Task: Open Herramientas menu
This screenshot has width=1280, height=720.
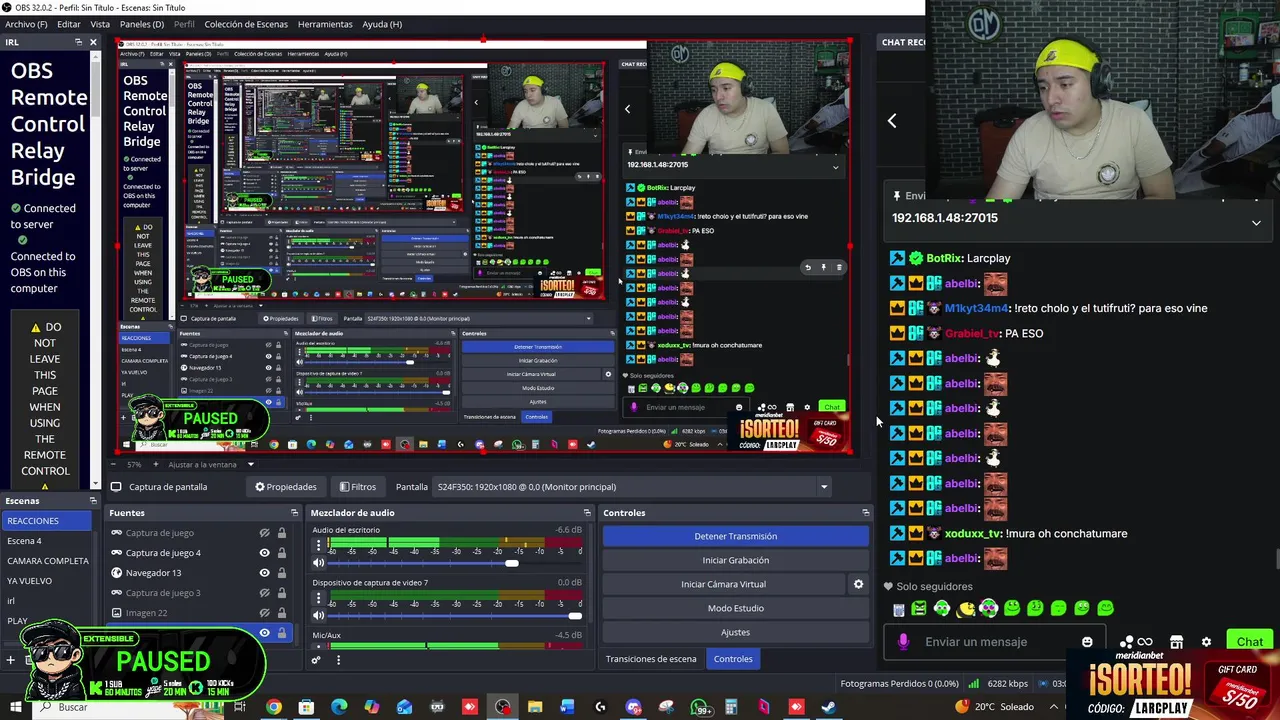Action: [325, 24]
